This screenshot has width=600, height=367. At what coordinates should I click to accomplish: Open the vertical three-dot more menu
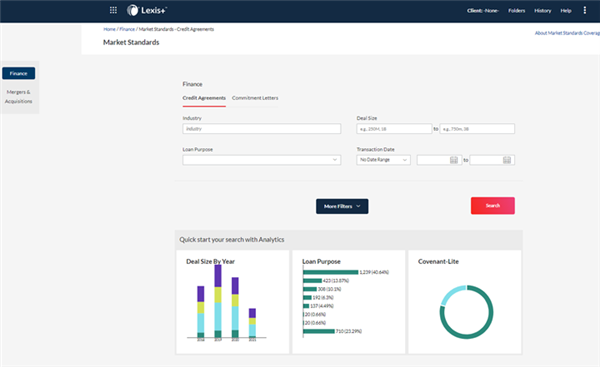click(585, 10)
